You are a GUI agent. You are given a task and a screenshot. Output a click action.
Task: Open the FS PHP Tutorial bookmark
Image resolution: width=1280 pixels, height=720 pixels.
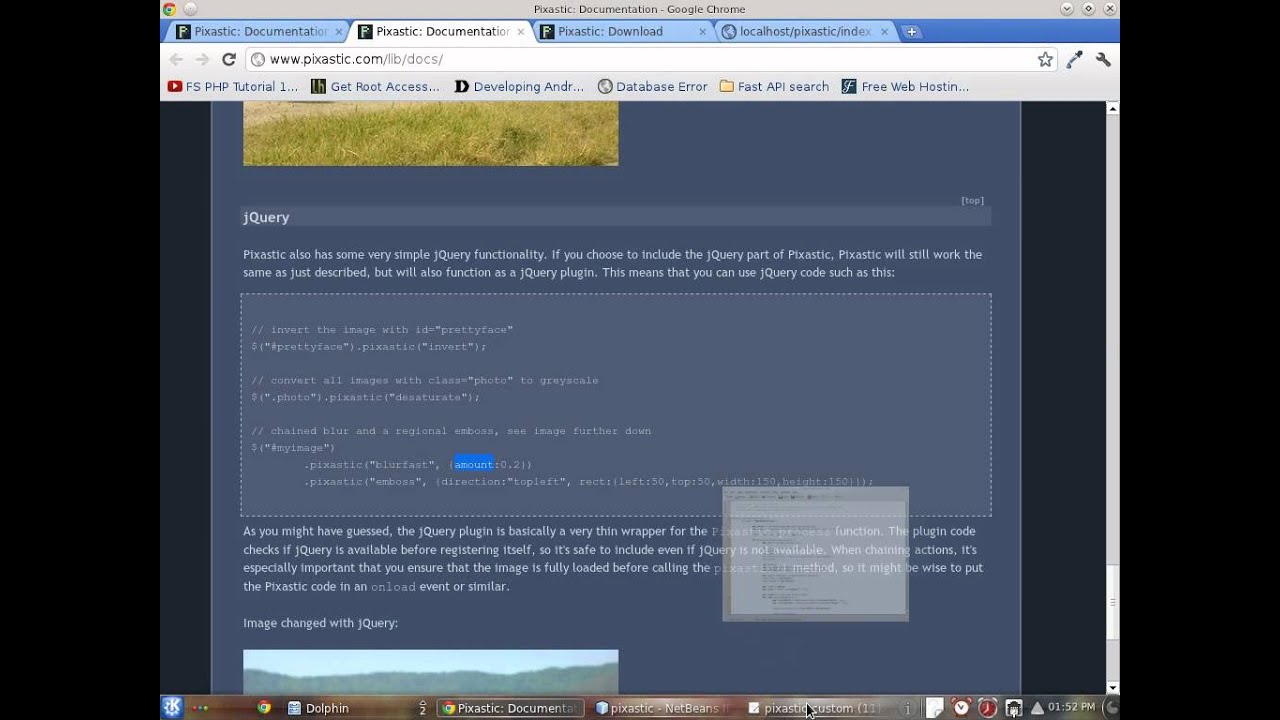coord(233,87)
